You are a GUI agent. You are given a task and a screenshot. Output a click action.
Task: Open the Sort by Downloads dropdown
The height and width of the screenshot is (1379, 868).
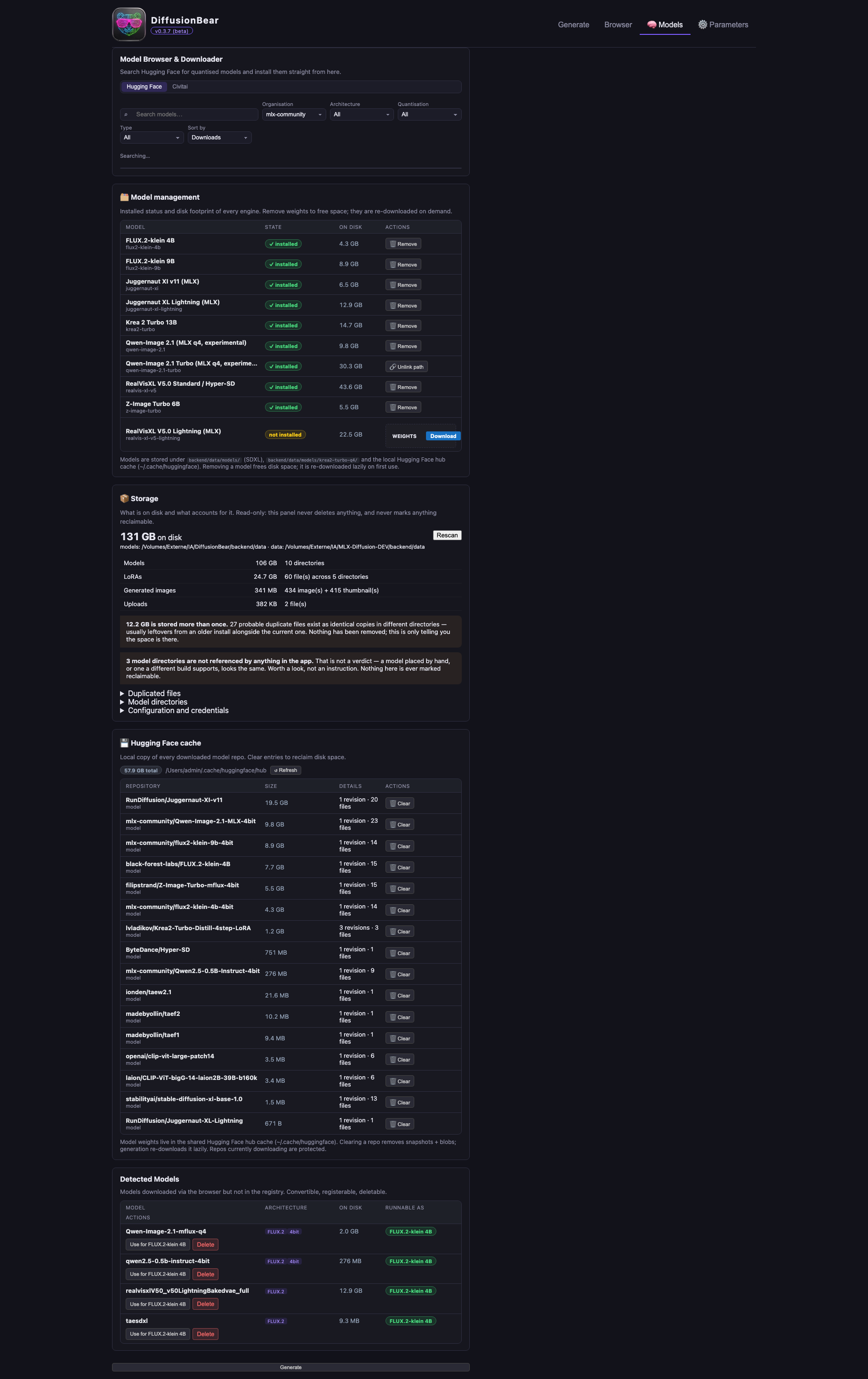[x=220, y=138]
